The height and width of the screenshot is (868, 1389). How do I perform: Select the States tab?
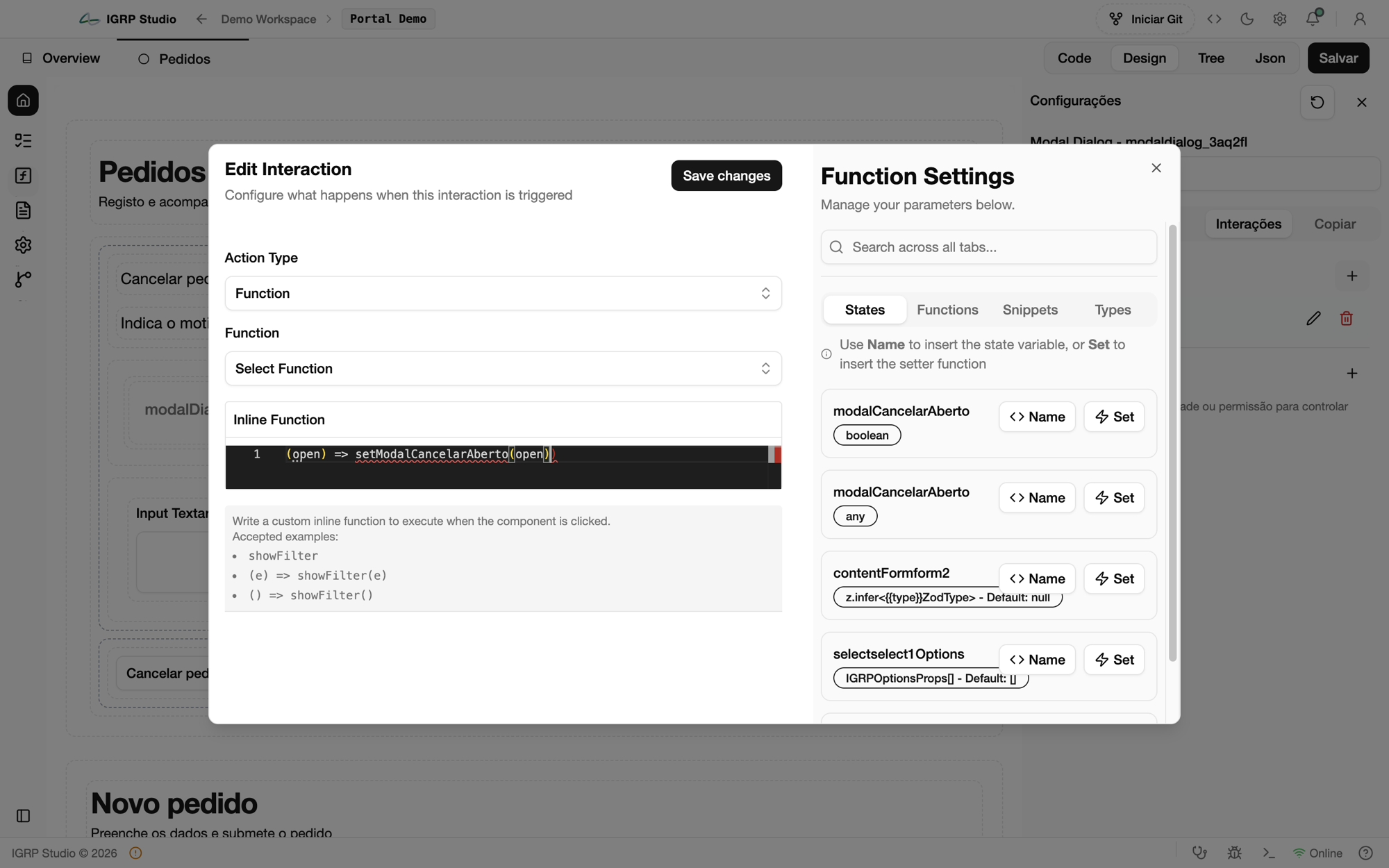pyautogui.click(x=865, y=310)
